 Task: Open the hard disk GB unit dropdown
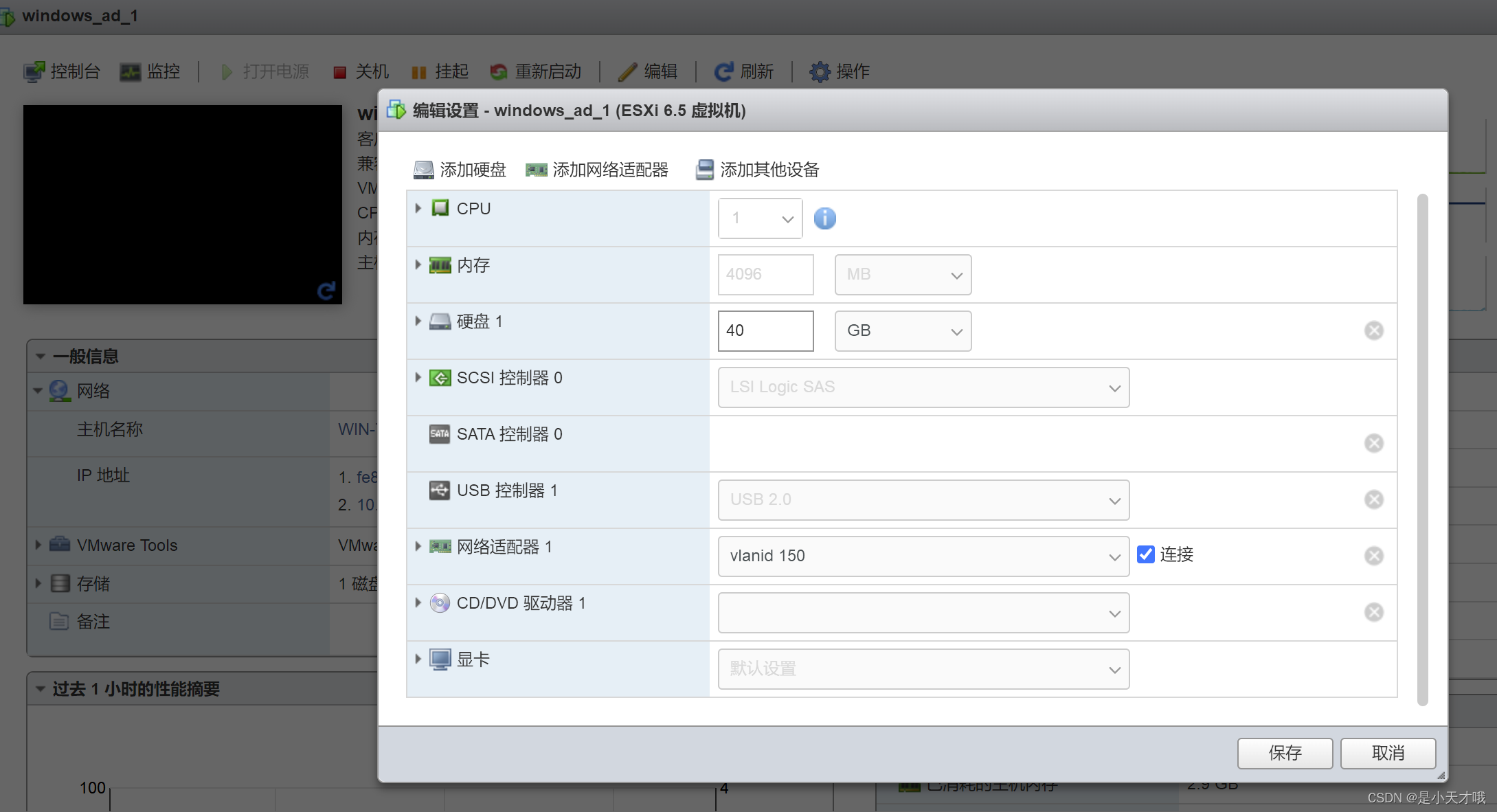[x=902, y=330]
